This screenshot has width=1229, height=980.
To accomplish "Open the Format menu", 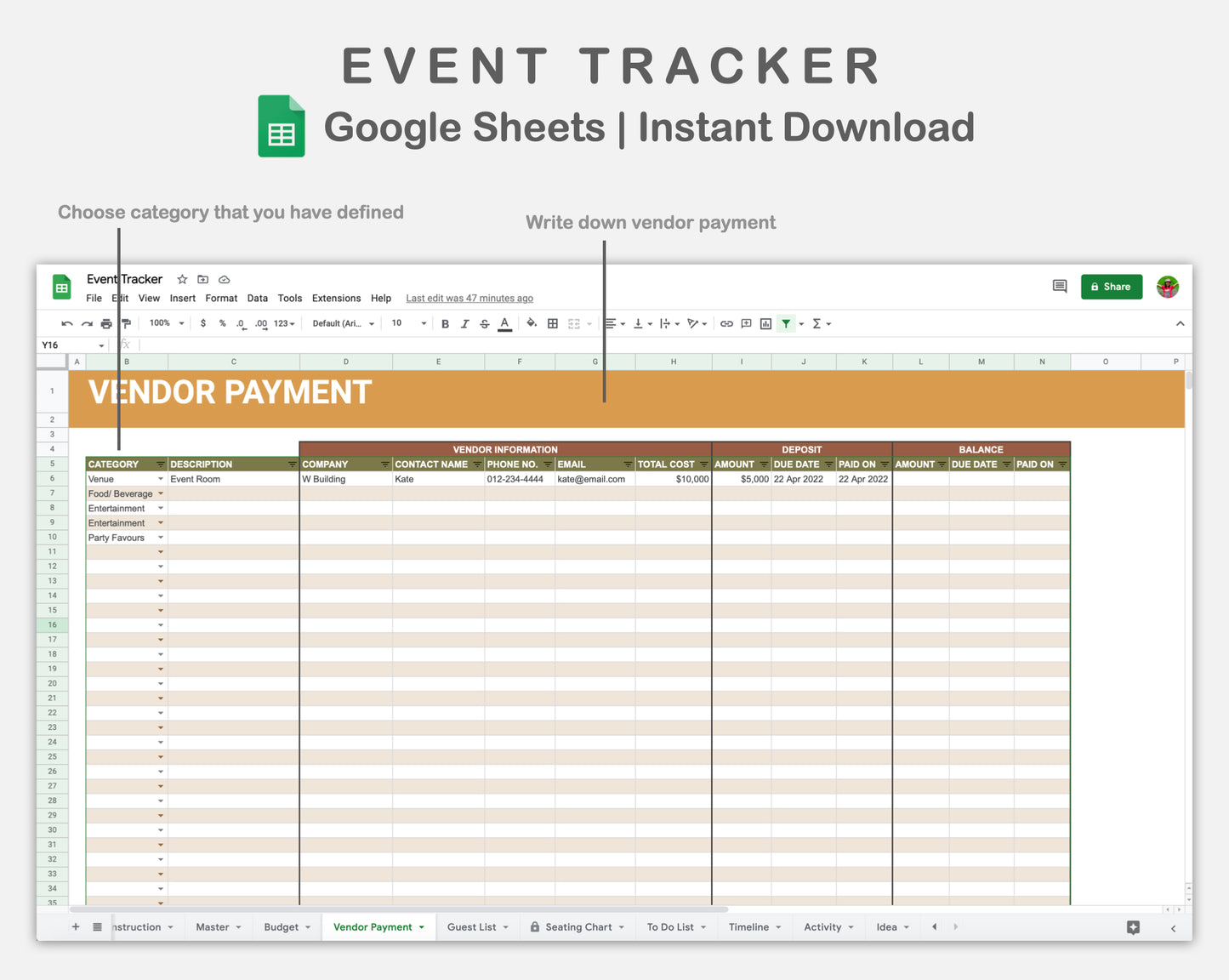I will coord(221,298).
